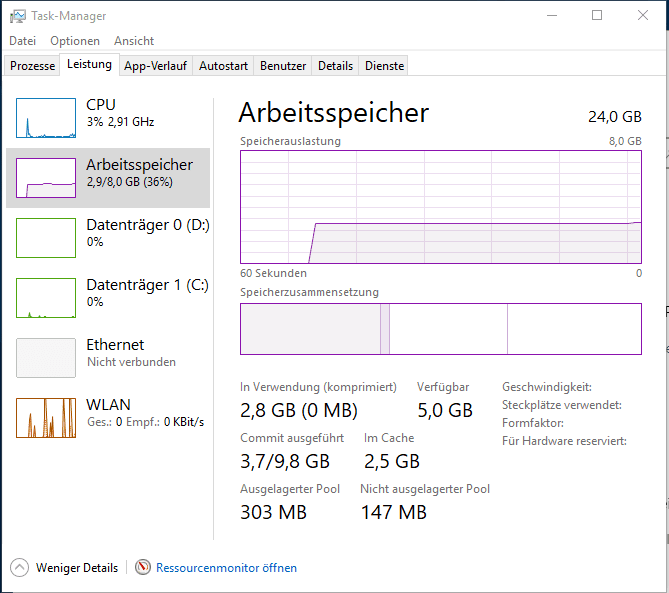This screenshot has width=669, height=593.
Task: Click the Ressourcenmonitor öffnen link
Action: coord(226,568)
